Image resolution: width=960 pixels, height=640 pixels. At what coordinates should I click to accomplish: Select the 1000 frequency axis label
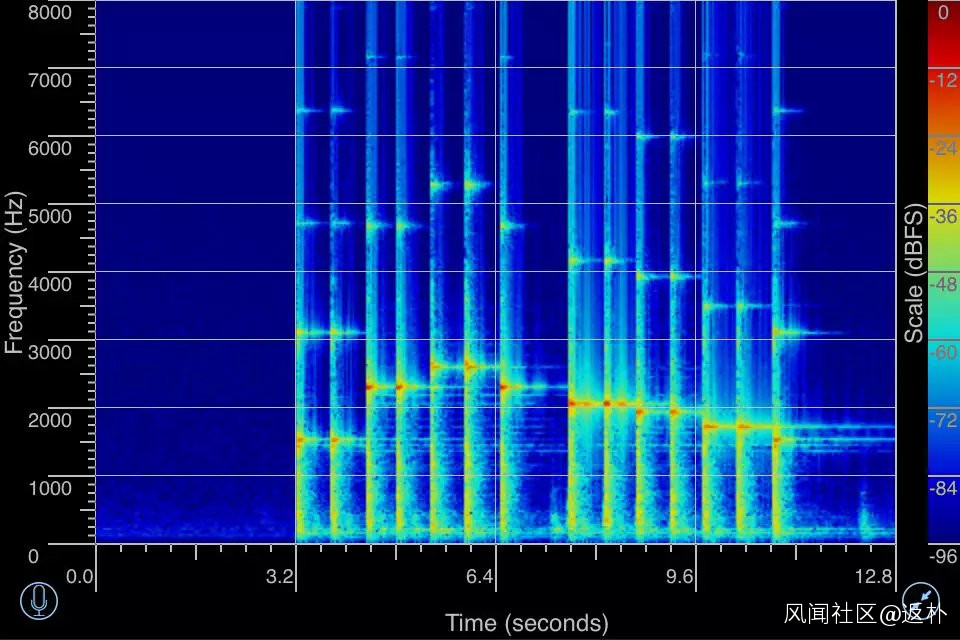pos(50,488)
